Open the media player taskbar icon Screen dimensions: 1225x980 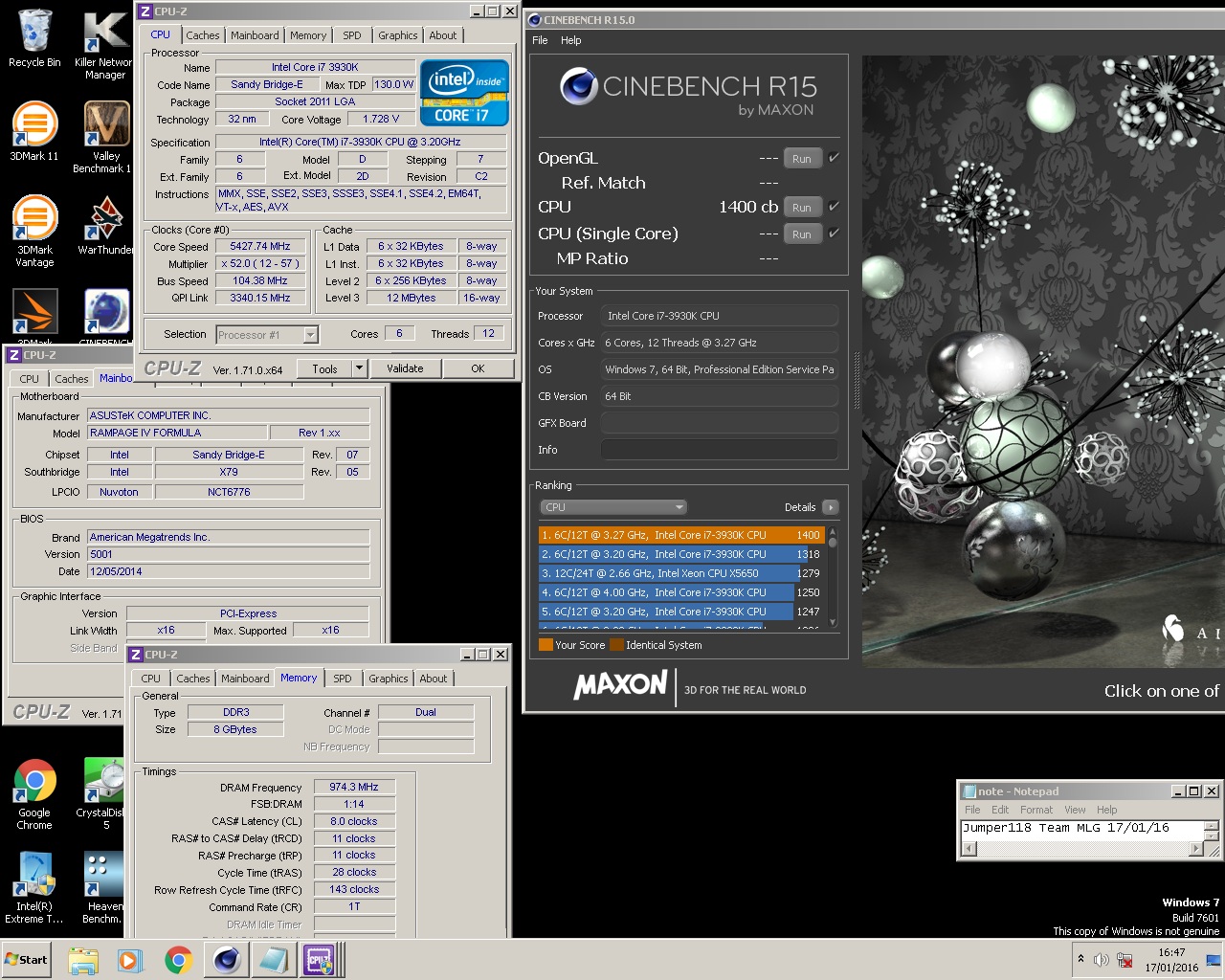coord(130,960)
